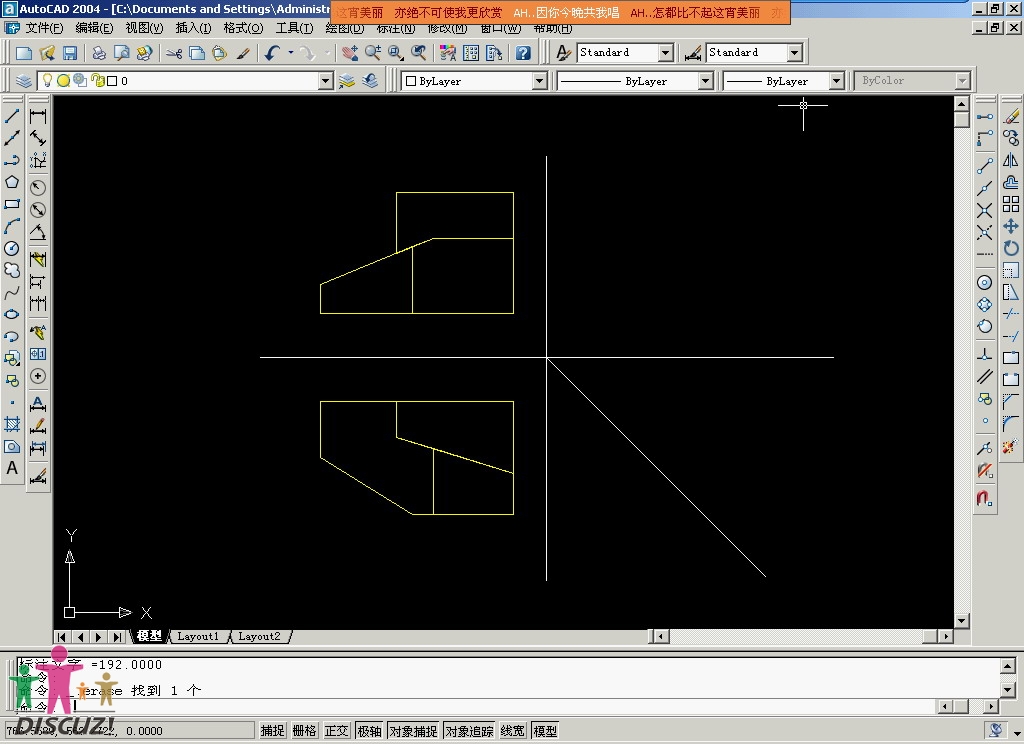Select the Mirror modify tool
Viewport: 1024px width, 744px height.
(x=1011, y=161)
